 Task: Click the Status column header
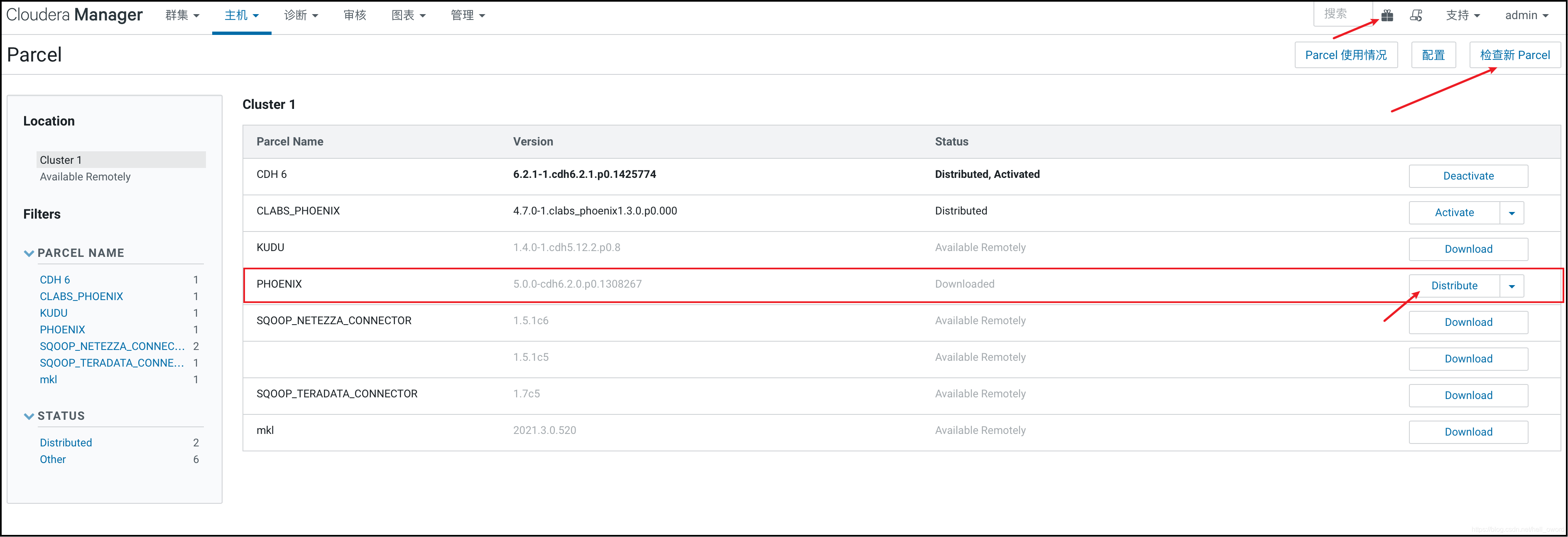951,141
